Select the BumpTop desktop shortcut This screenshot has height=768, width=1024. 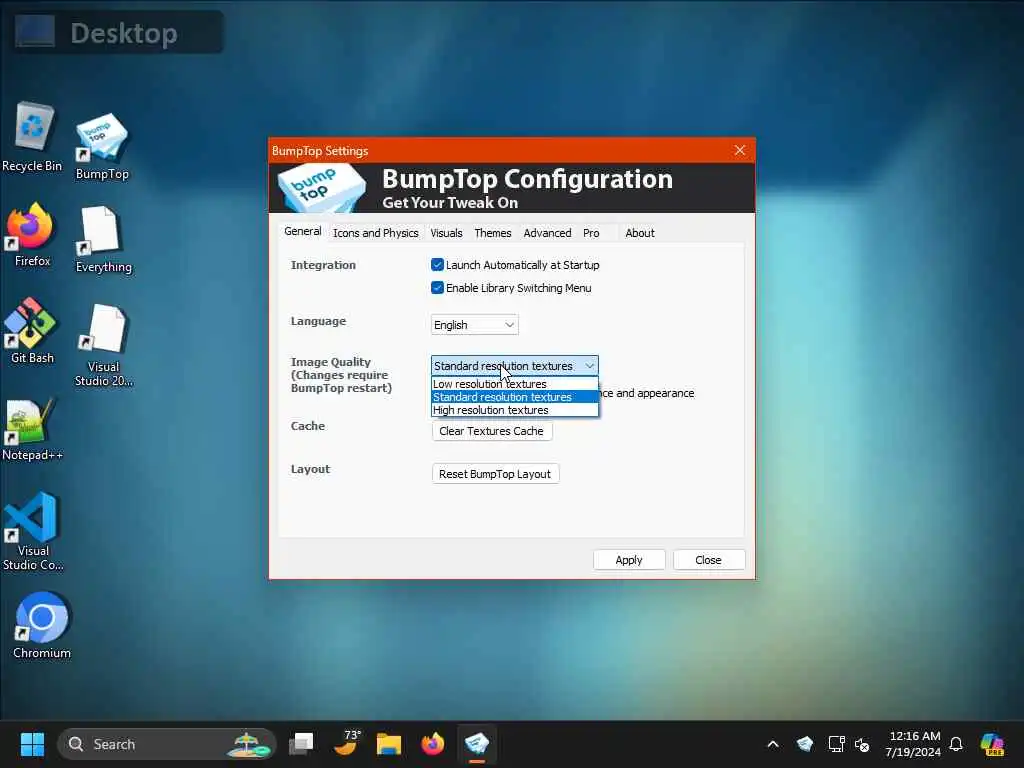coord(102,147)
